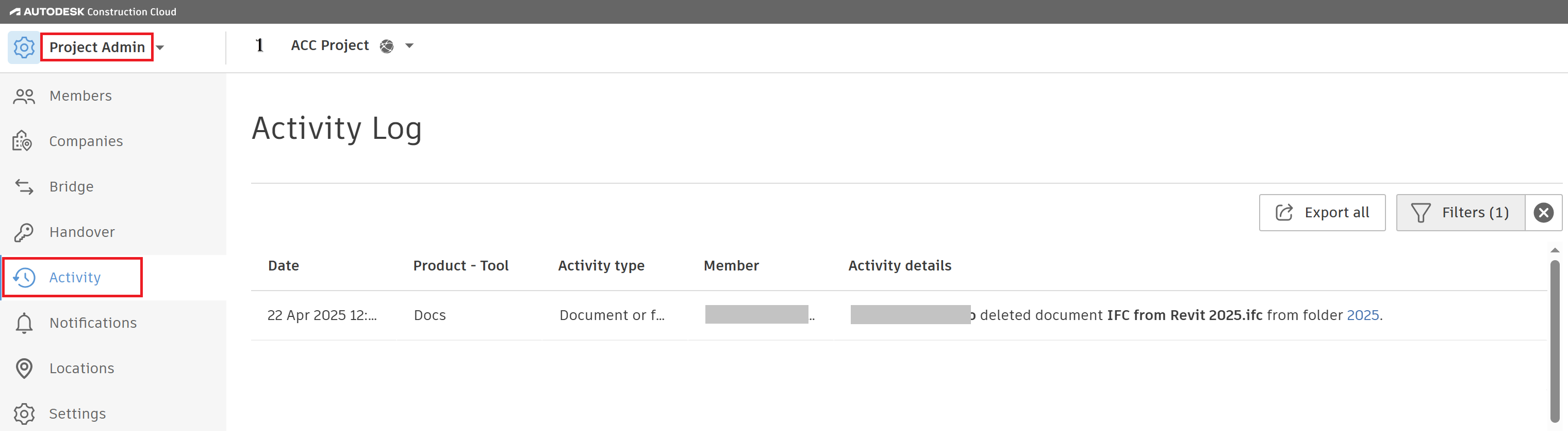Open the 2025 folder link
This screenshot has width=1568, height=431.
(x=1362, y=315)
